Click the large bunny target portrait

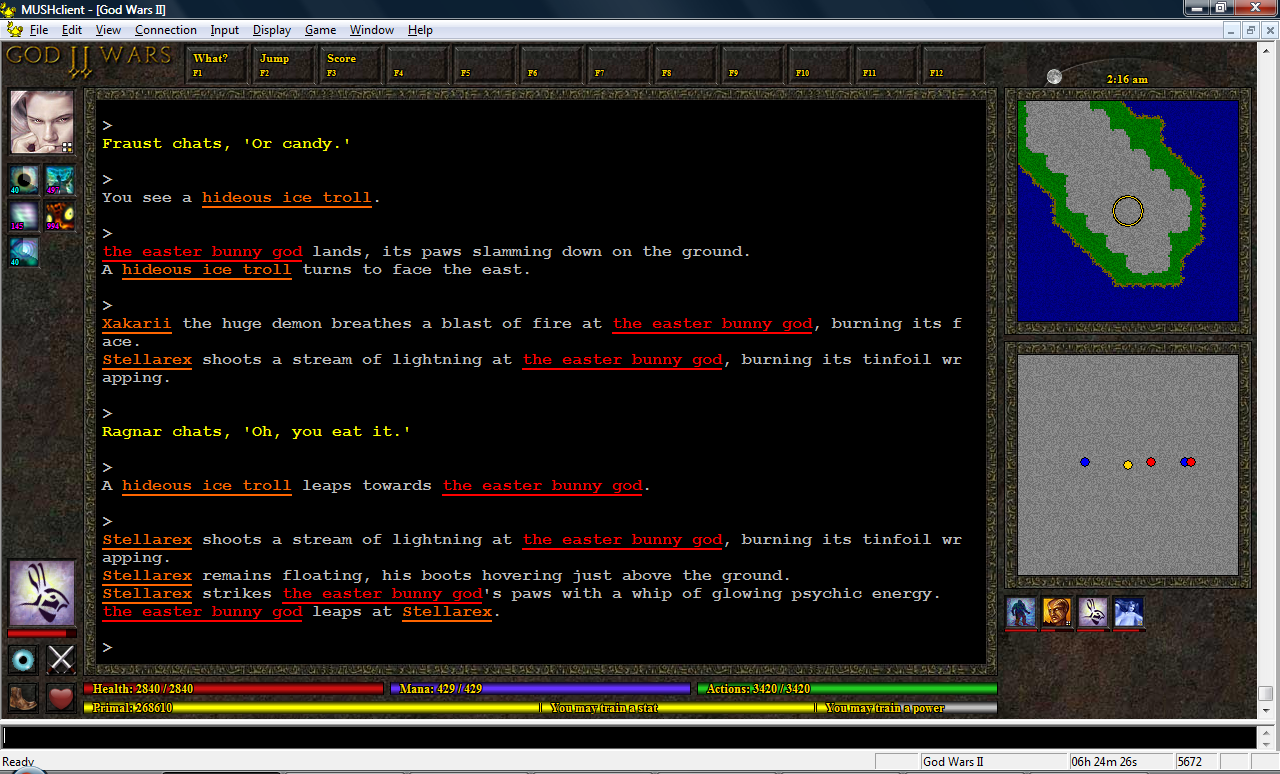pyautogui.click(x=42, y=593)
